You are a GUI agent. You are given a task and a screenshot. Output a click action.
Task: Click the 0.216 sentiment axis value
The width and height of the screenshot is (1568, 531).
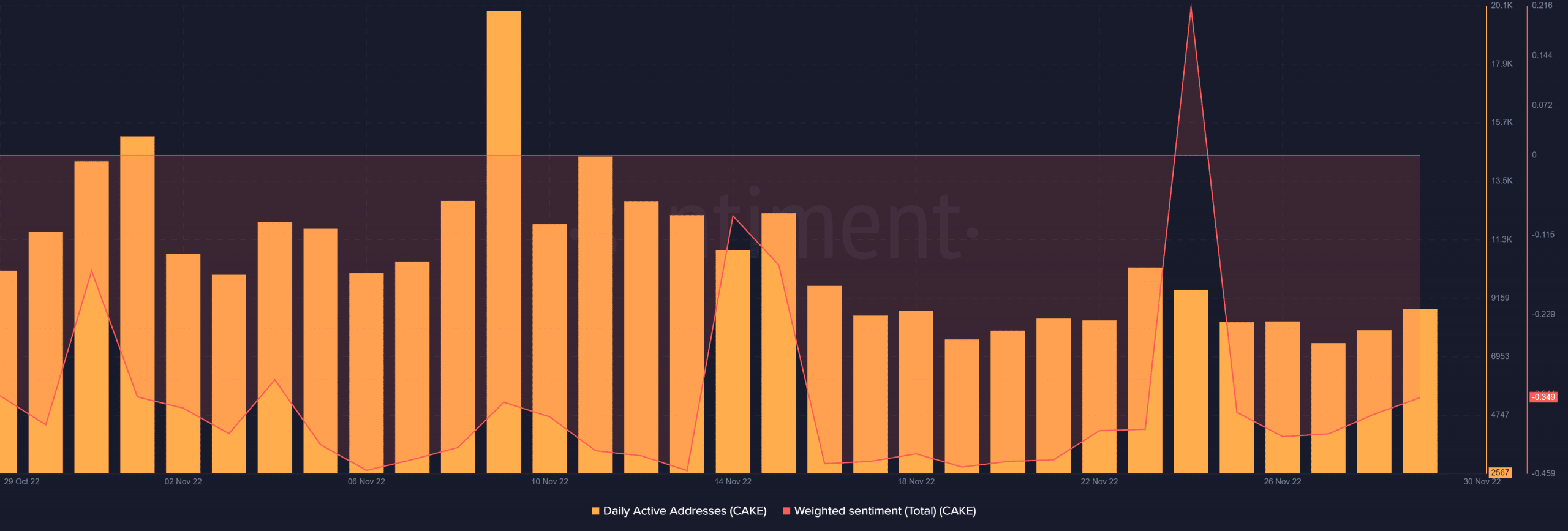click(x=1542, y=6)
